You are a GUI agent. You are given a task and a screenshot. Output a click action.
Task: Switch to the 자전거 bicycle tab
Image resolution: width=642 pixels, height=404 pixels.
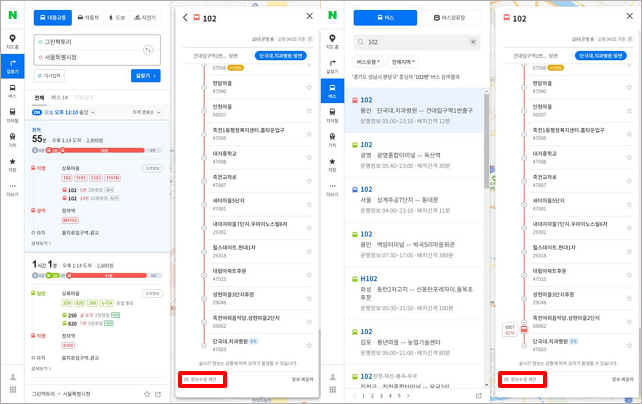(145, 18)
